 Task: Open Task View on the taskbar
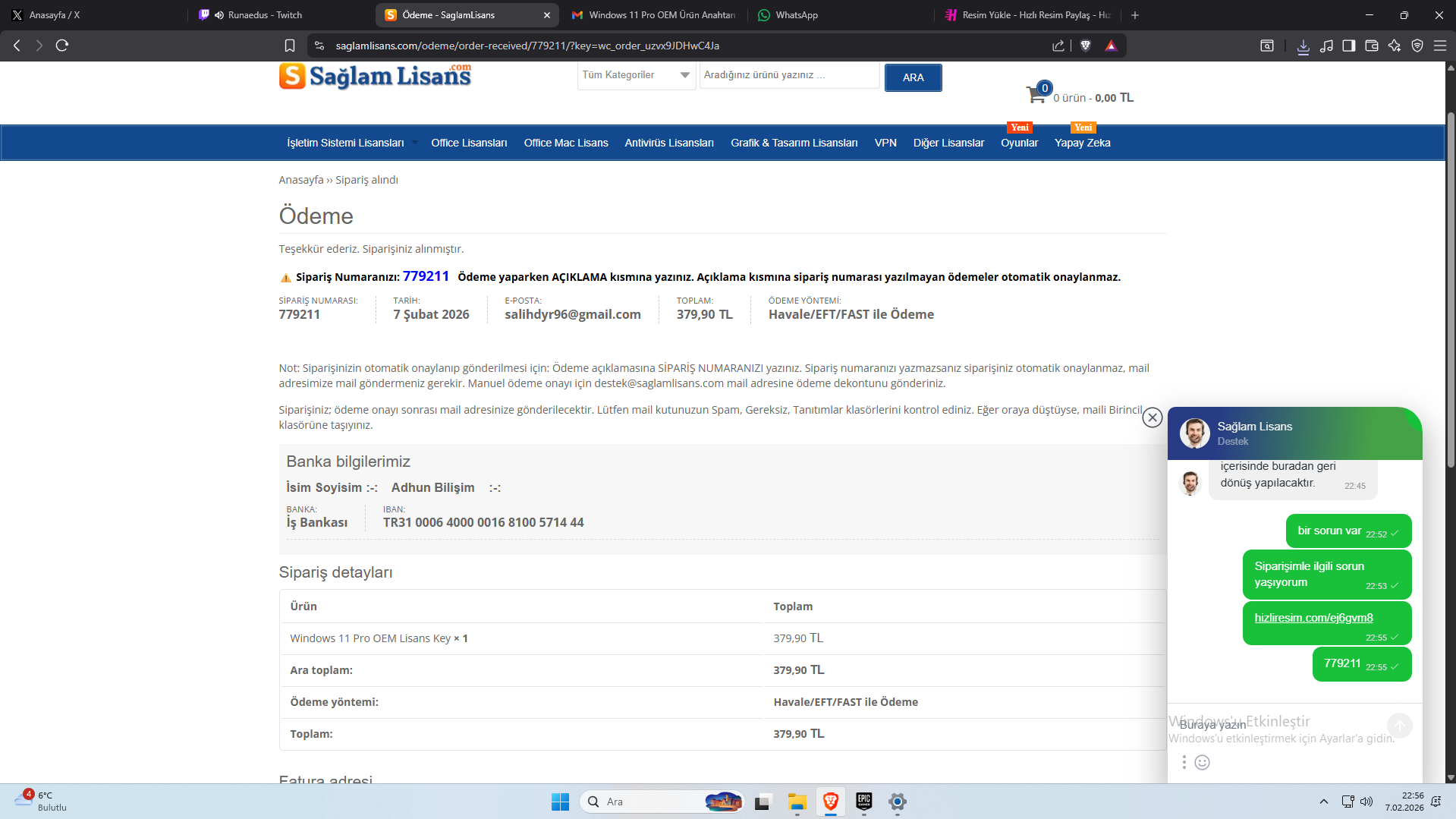tap(763, 802)
